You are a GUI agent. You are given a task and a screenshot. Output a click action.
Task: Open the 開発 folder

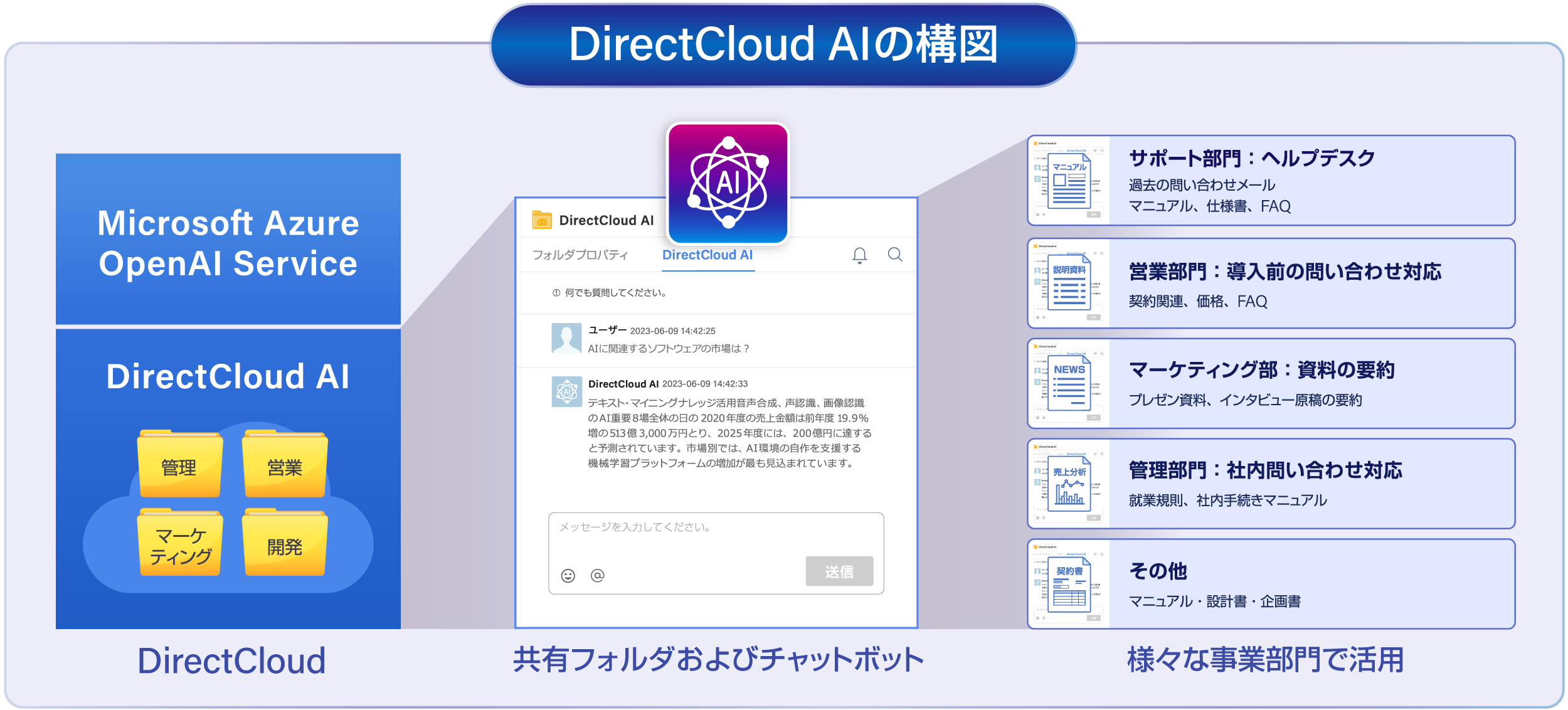[x=285, y=542]
